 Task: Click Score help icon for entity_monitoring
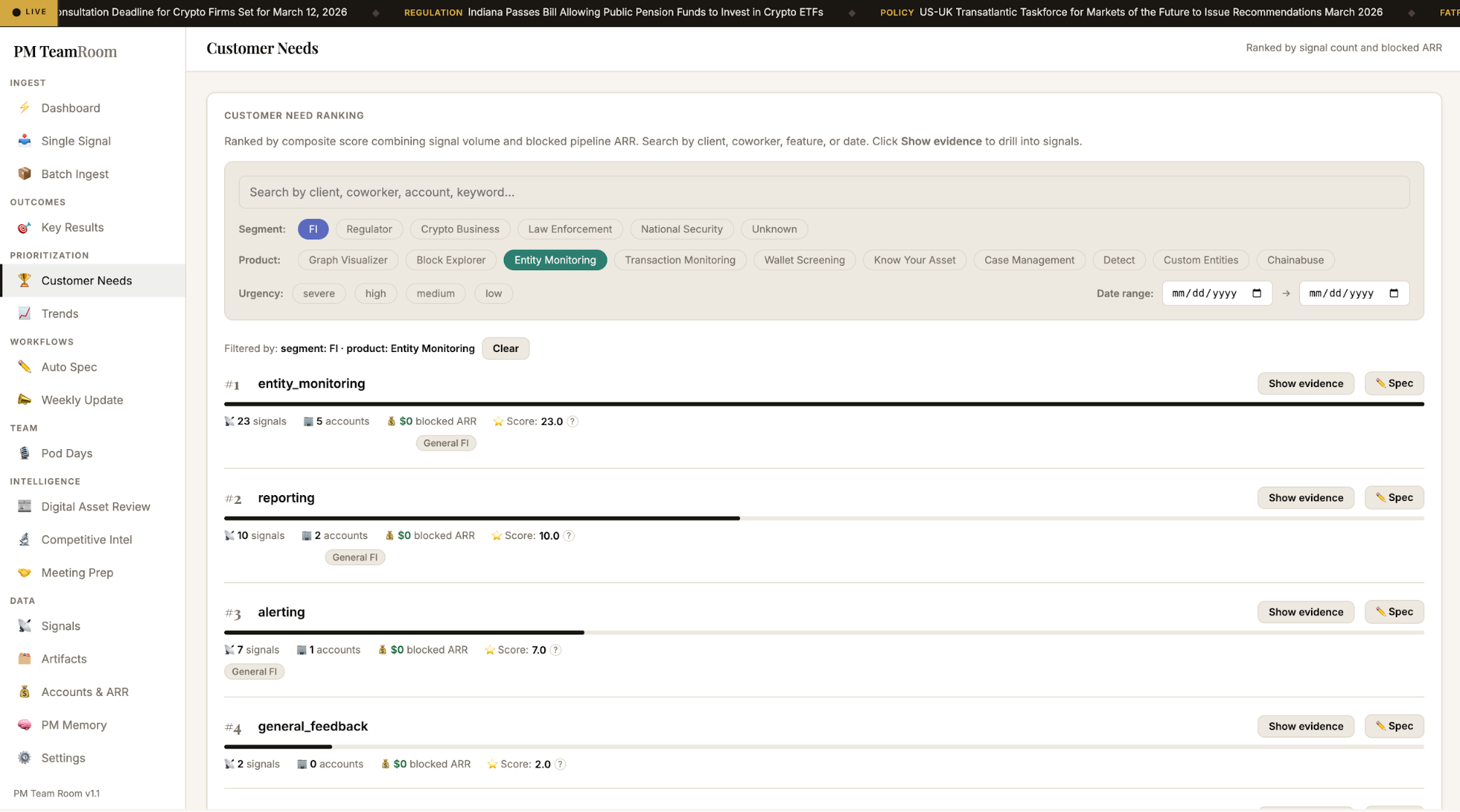[x=573, y=421]
